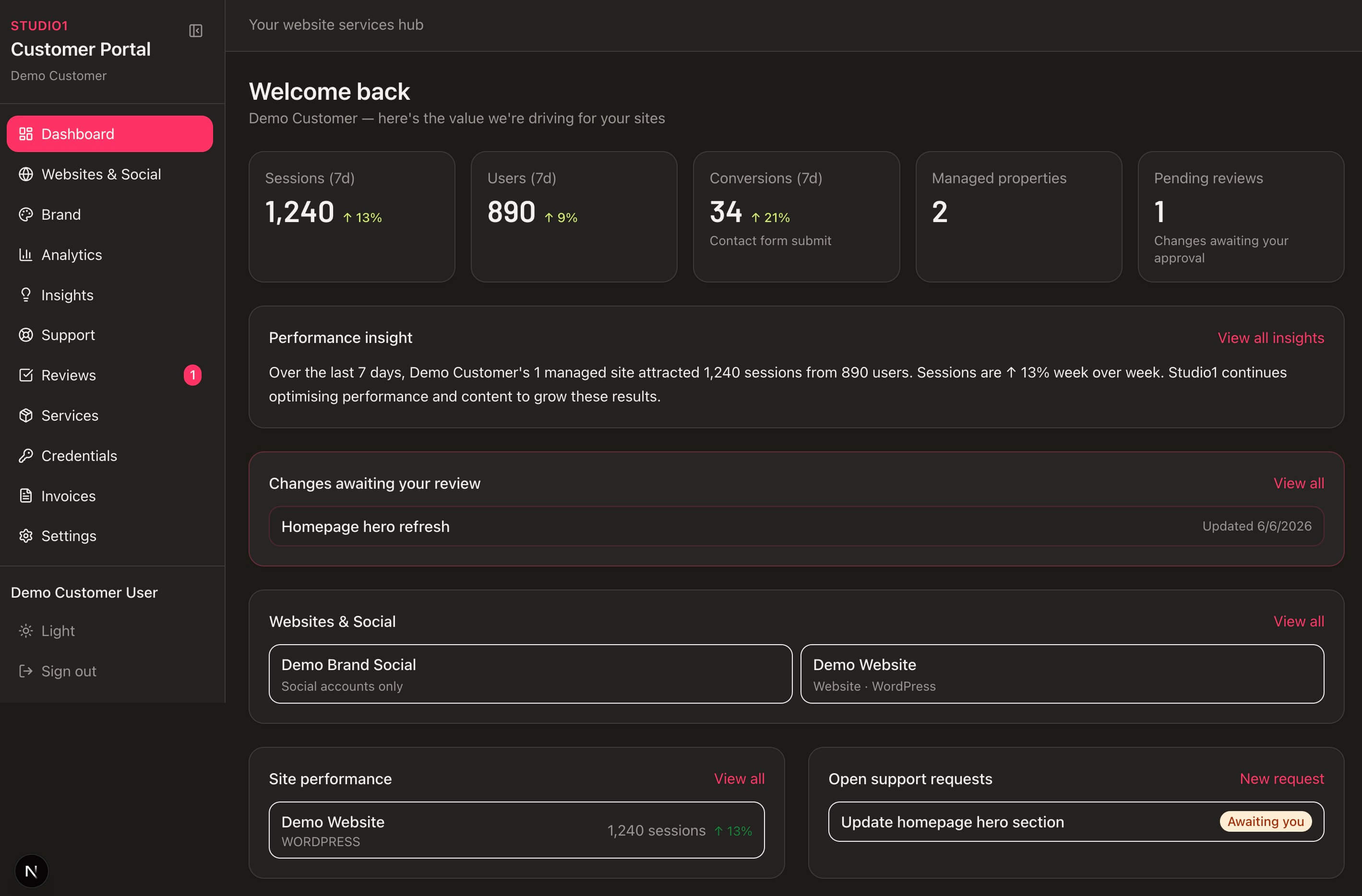Click the Managed properties stat card
Image resolution: width=1362 pixels, height=896 pixels.
[x=1019, y=217]
